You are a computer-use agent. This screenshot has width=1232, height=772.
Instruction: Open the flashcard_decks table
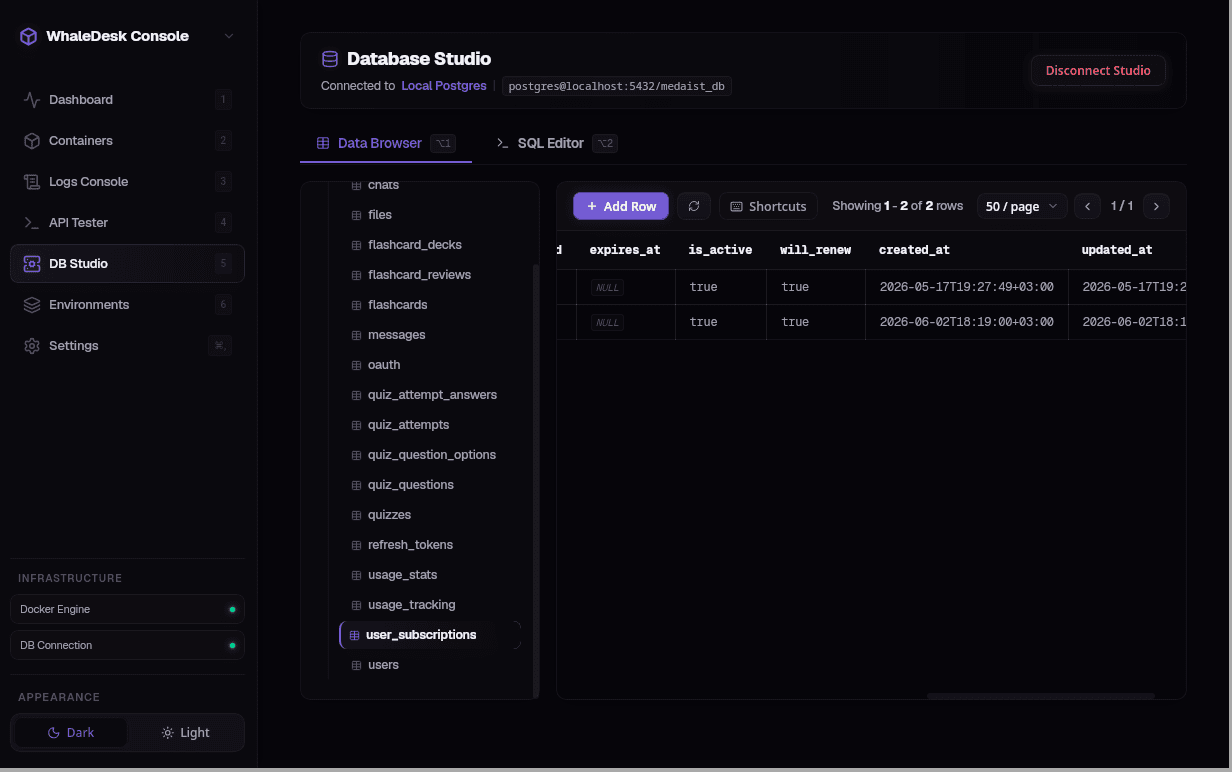click(x=431, y=245)
